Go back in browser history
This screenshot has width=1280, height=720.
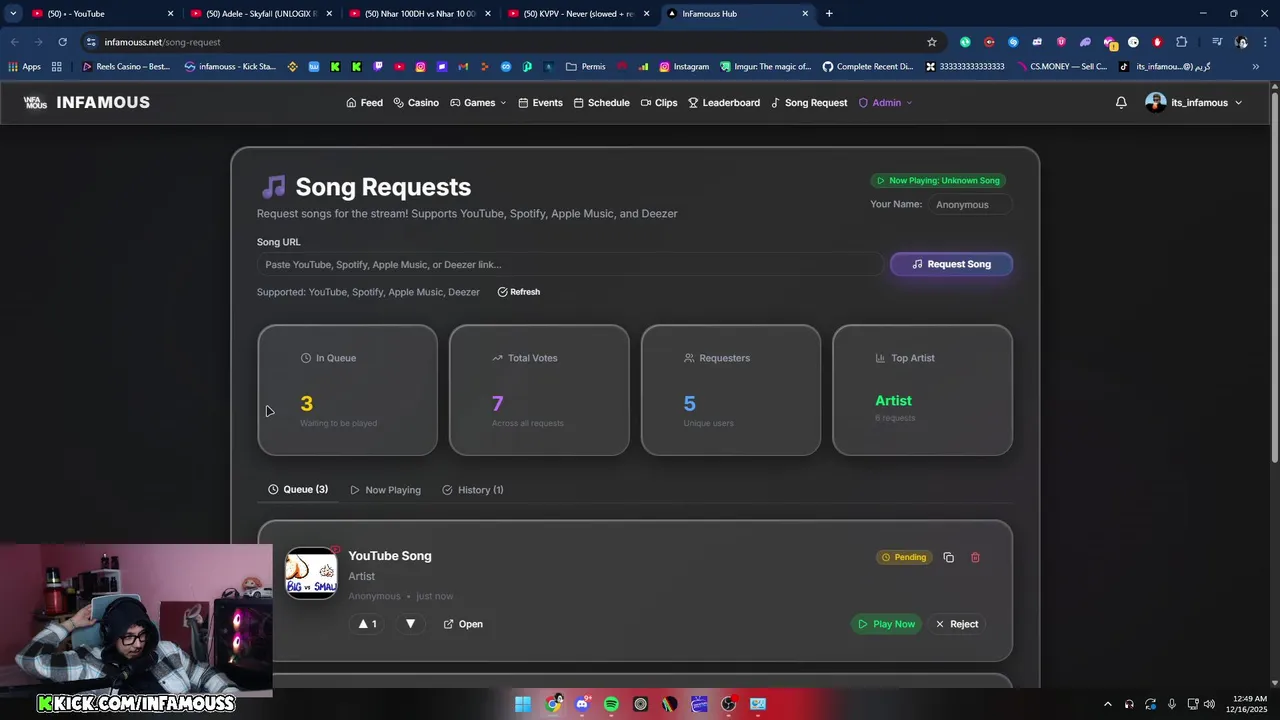(14, 42)
